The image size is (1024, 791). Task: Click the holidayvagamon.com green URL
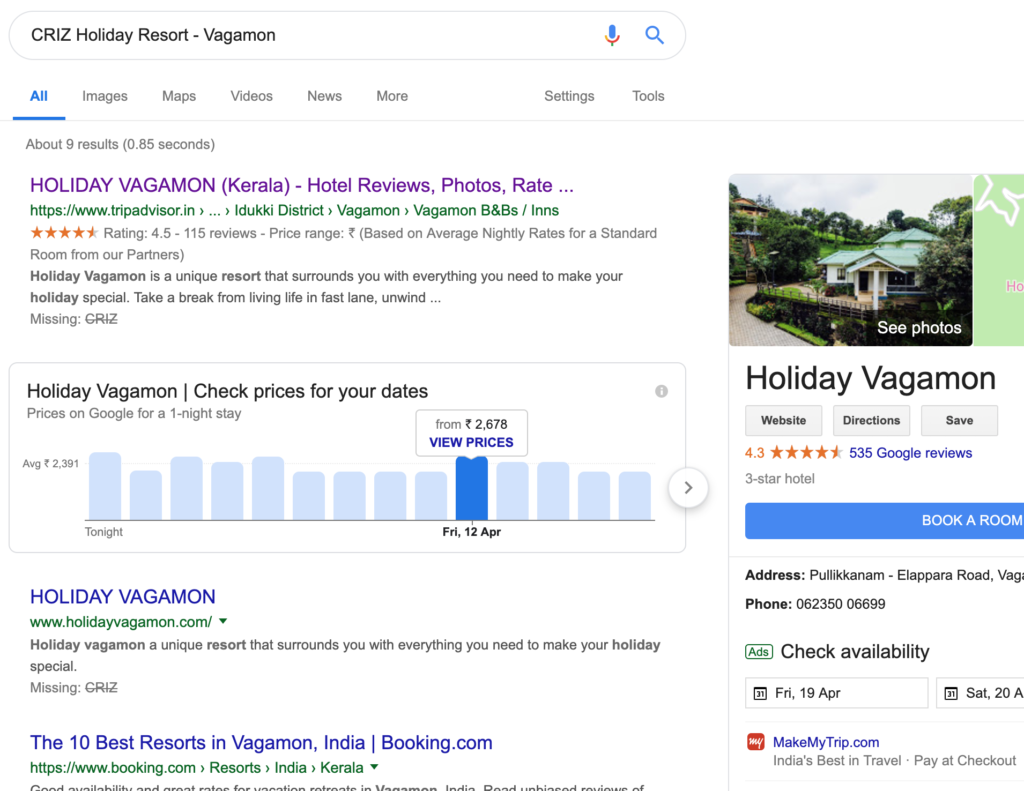click(x=121, y=622)
